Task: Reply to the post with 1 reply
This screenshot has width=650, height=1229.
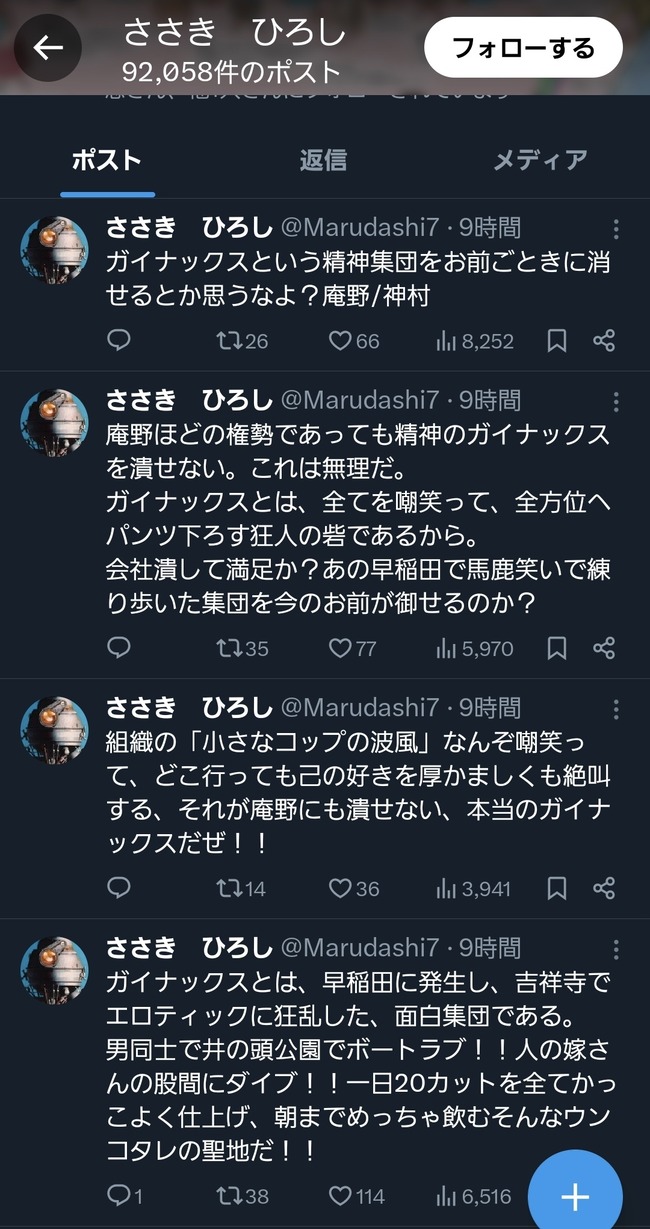Action: tap(119, 1195)
